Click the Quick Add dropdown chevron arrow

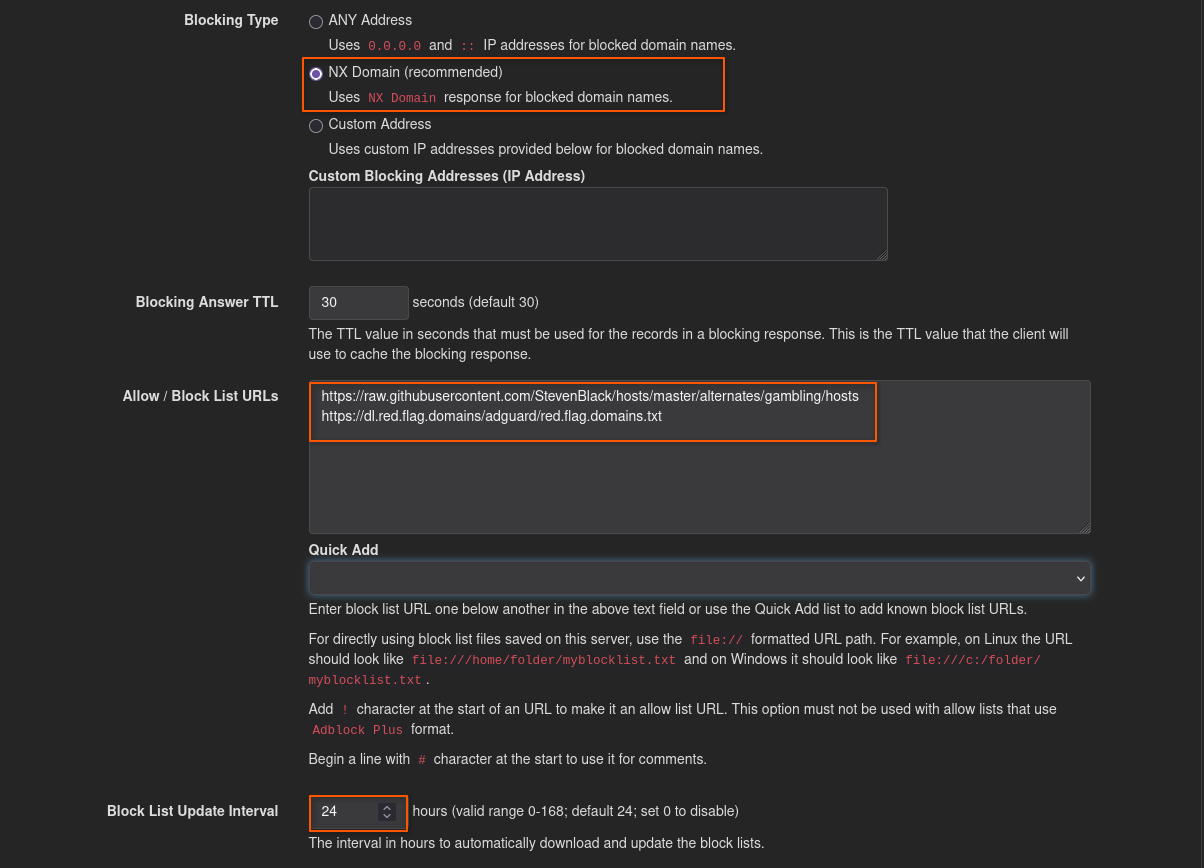coord(1080,579)
